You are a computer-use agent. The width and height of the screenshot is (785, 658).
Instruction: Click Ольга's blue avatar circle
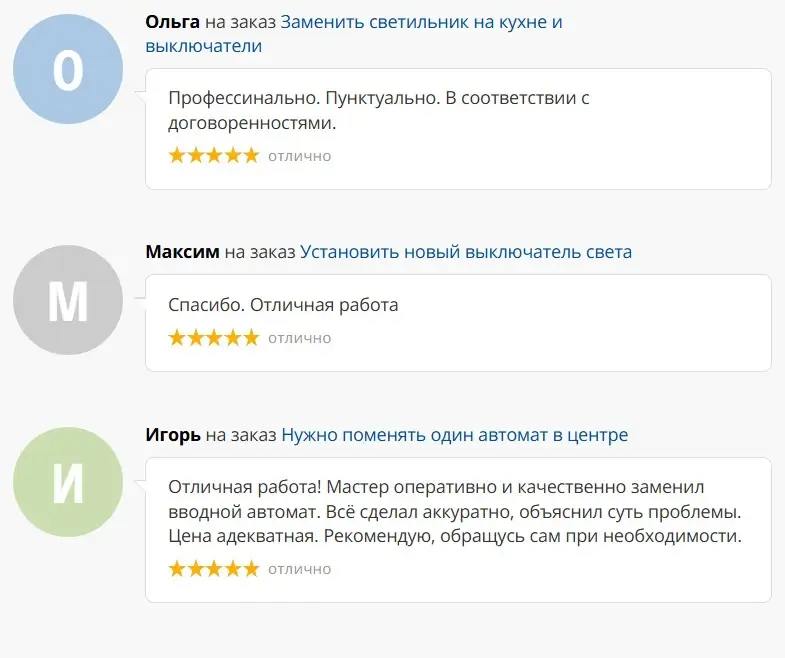point(68,70)
